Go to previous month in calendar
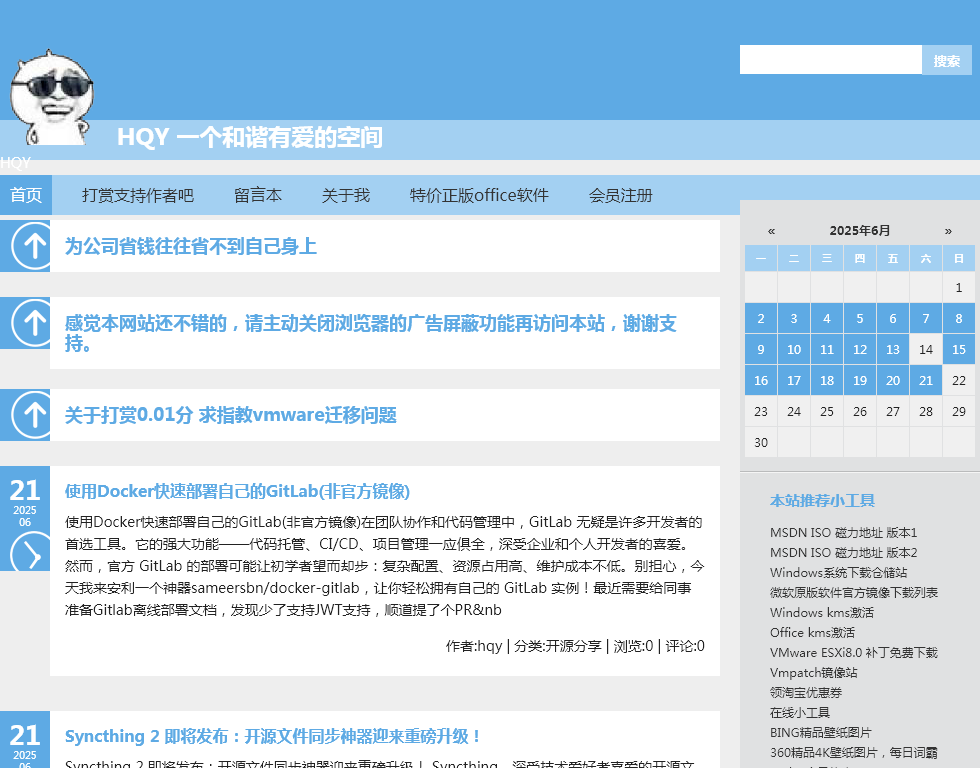Viewport: 980px width, 768px height. click(x=771, y=231)
